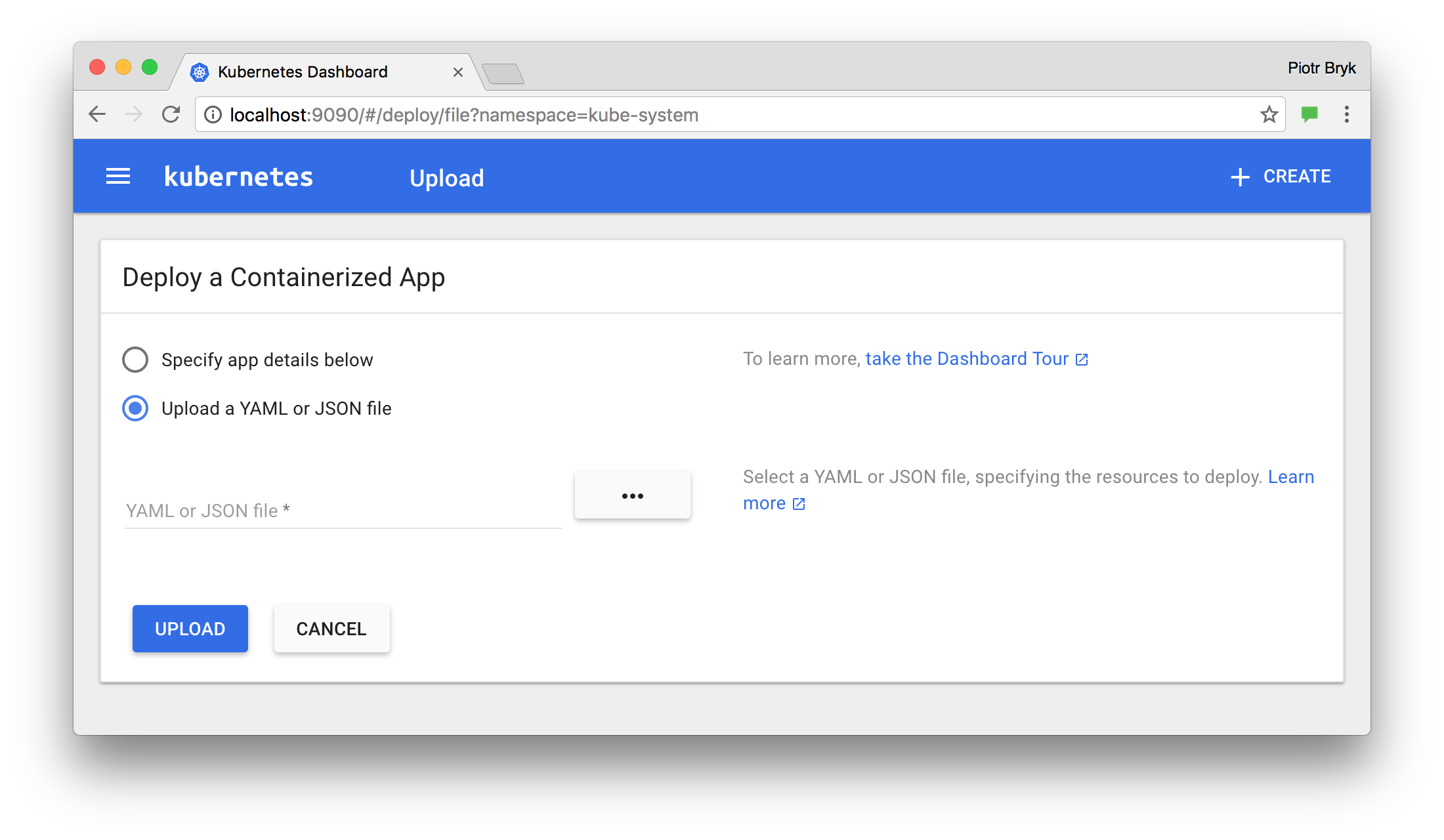Click the hamburger menu icon
Viewport: 1444px width, 840px height.
click(120, 177)
